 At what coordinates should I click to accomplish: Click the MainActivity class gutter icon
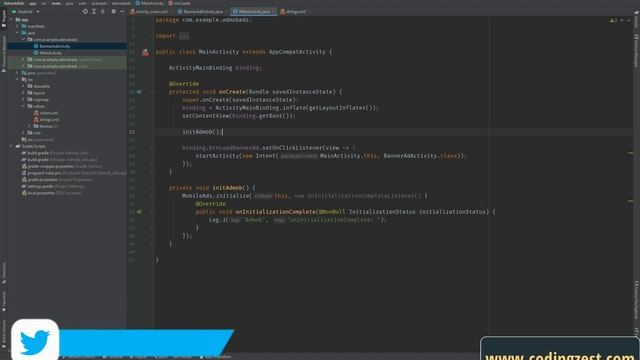tap(145, 52)
